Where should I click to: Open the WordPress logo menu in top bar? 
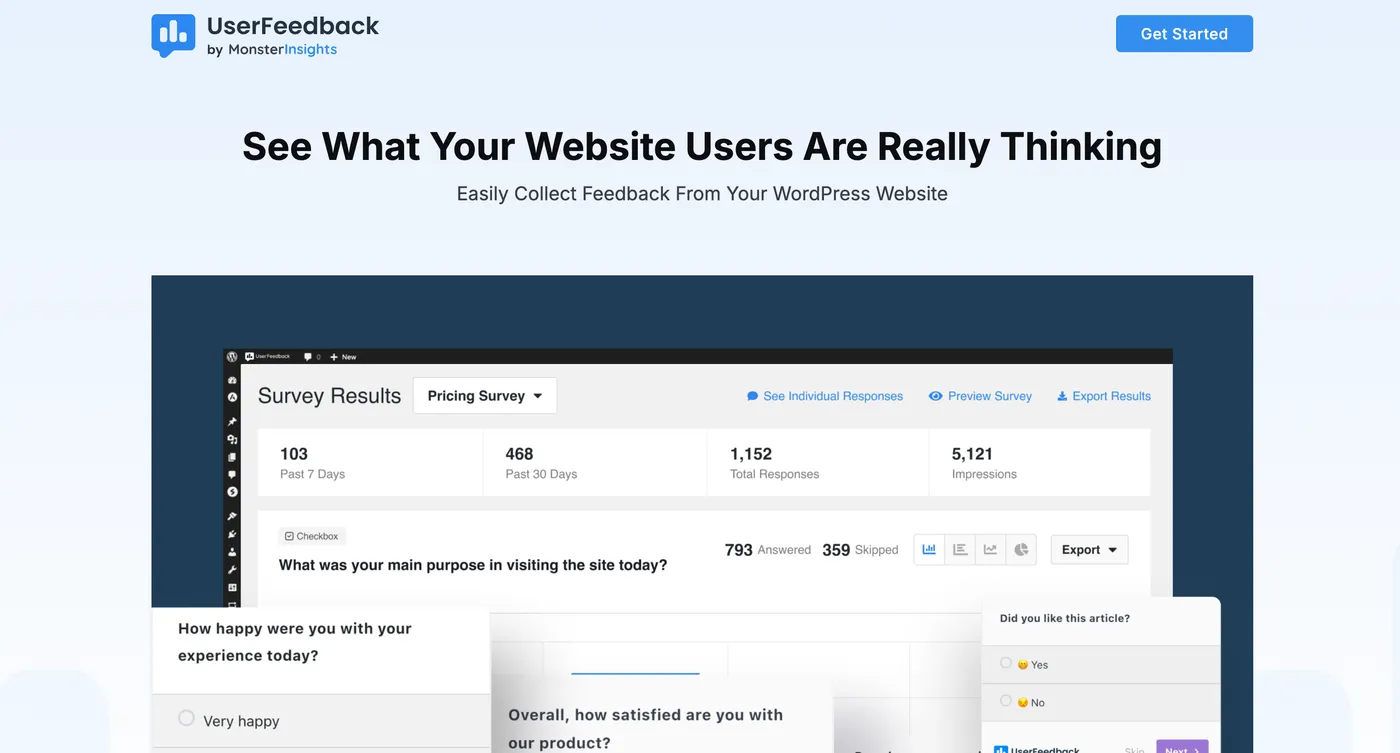point(231,356)
